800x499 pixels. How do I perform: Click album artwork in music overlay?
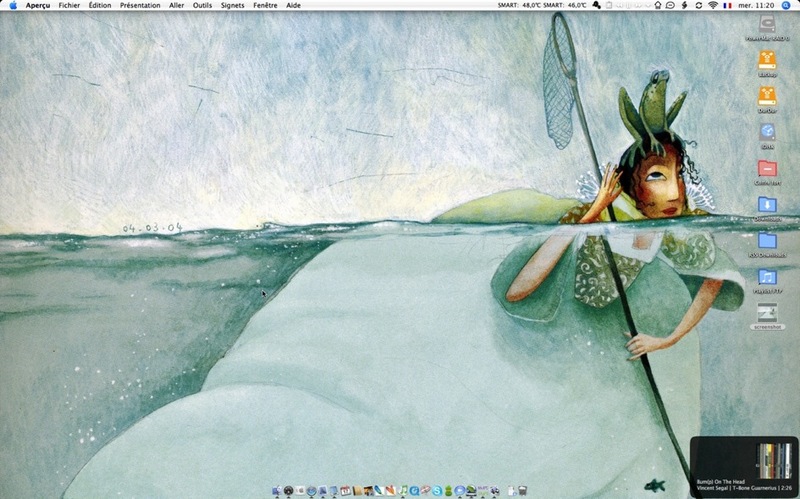(773, 461)
